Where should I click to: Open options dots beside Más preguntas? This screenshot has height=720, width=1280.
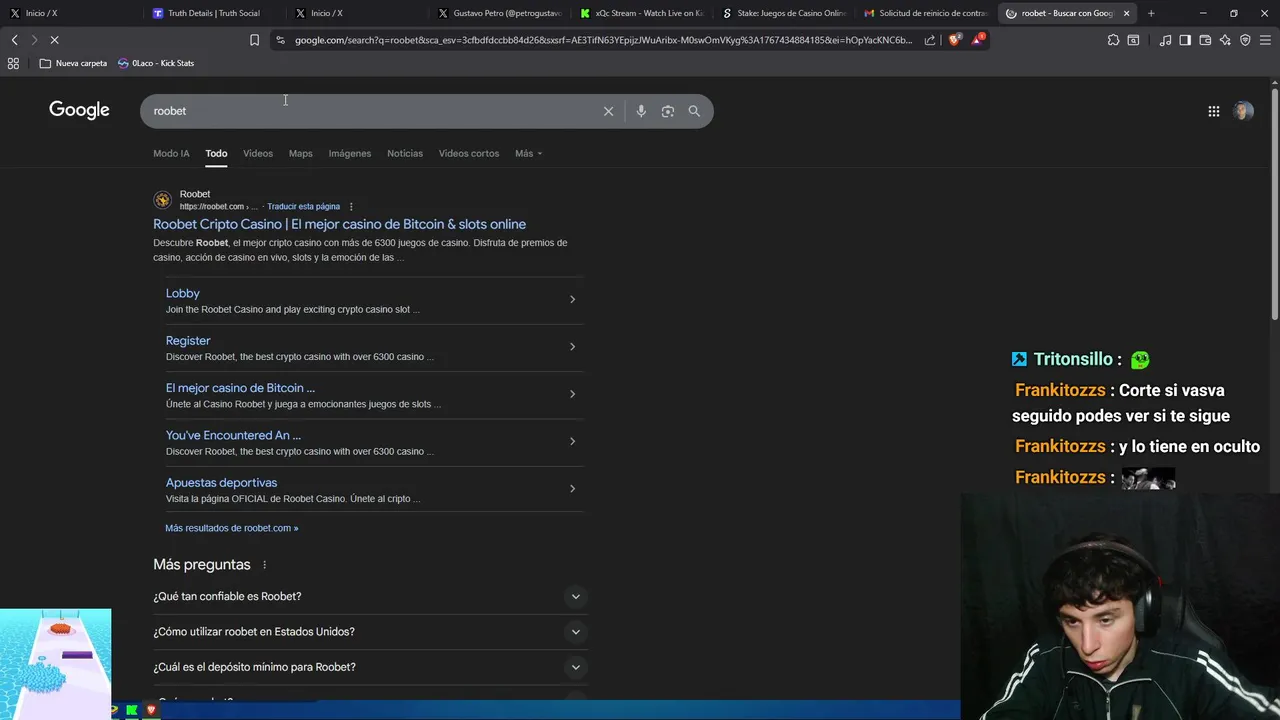click(264, 565)
